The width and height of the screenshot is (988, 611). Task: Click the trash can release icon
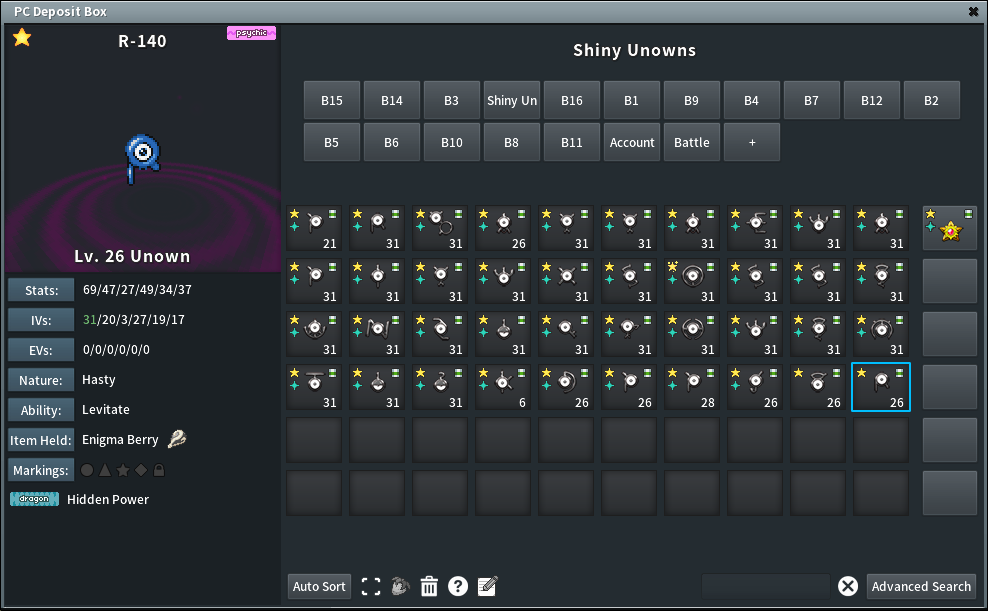[x=429, y=586]
